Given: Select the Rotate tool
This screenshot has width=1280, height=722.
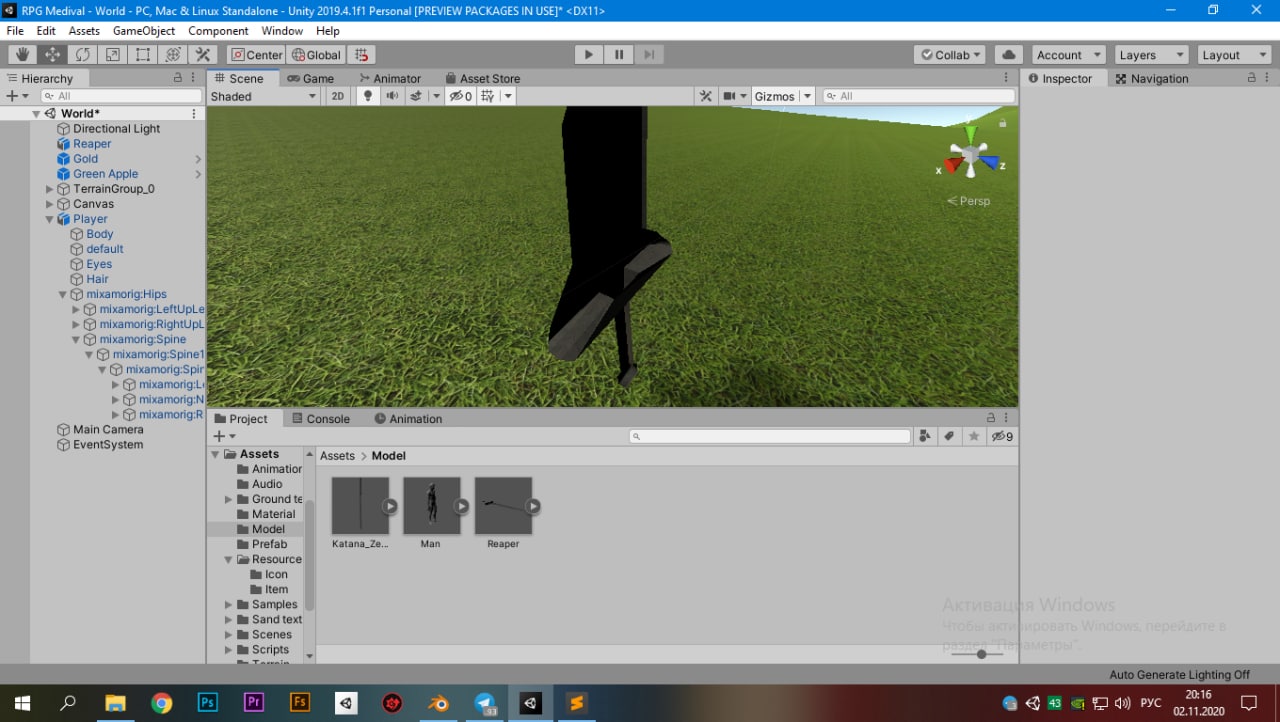Looking at the screenshot, I should coord(82,55).
